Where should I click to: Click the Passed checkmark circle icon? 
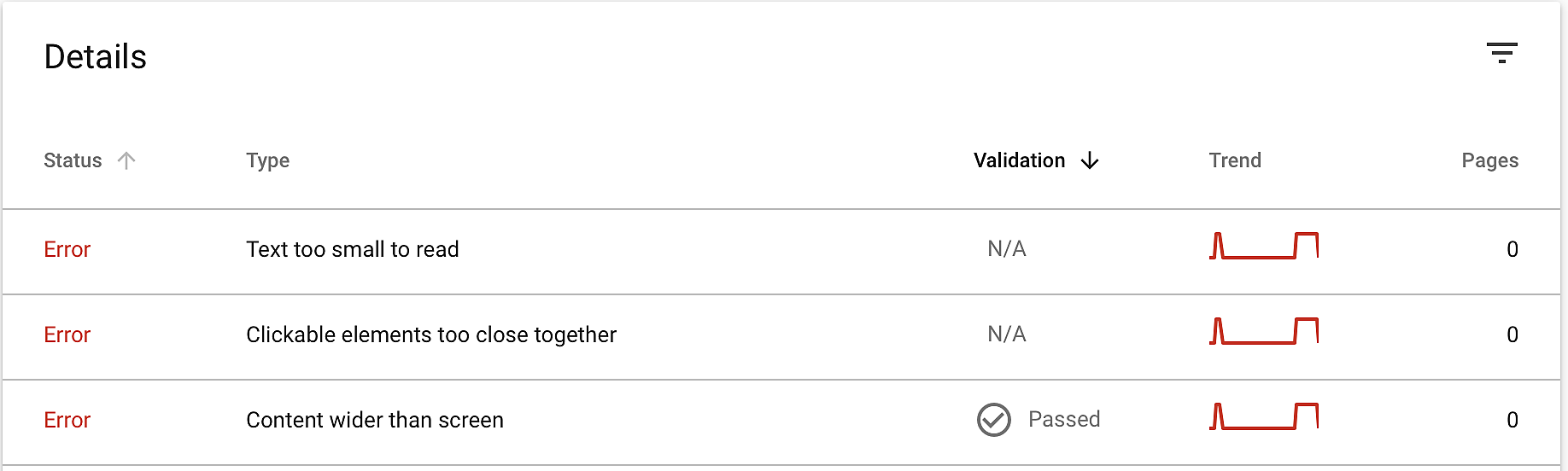994,420
